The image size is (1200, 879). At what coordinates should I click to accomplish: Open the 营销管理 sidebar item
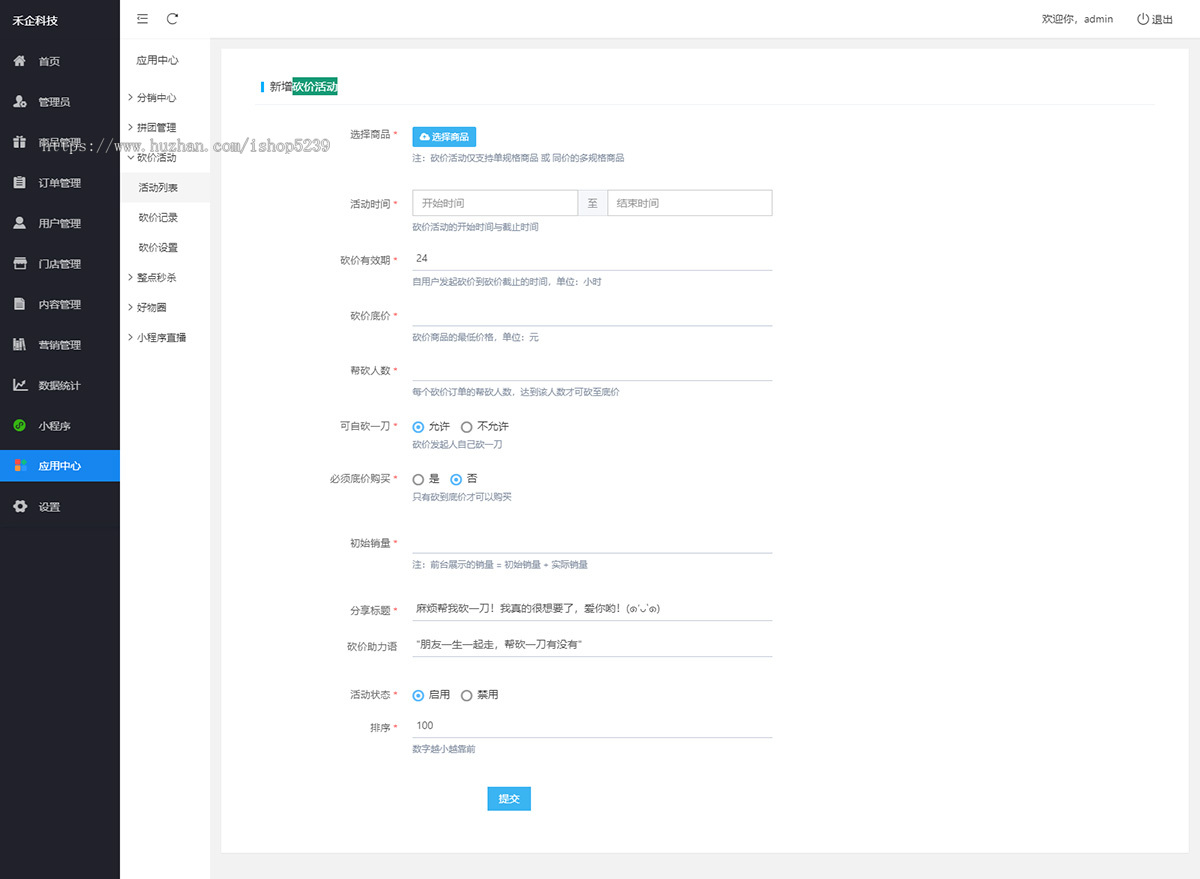coord(60,345)
